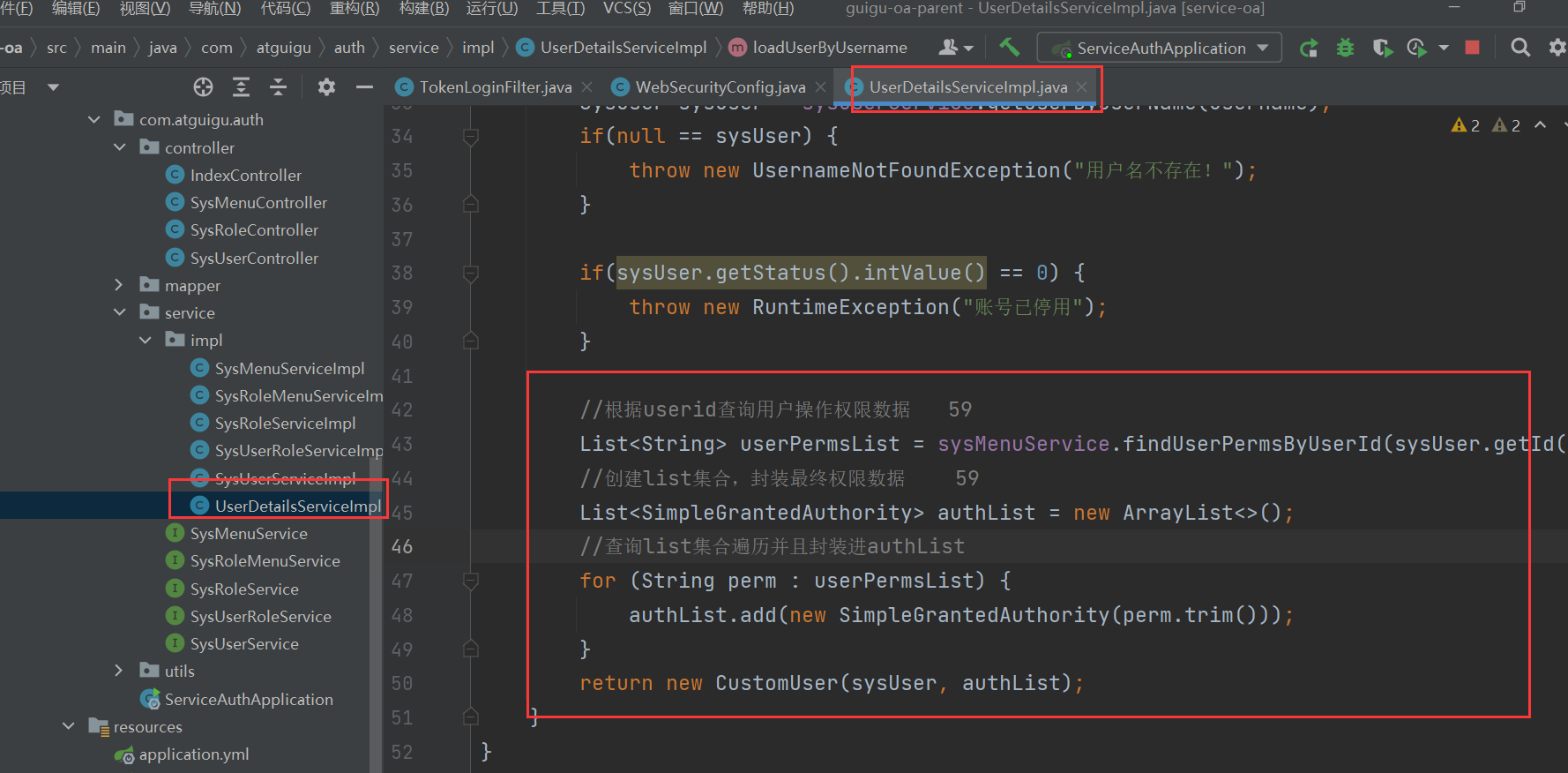Image resolution: width=1568 pixels, height=773 pixels.
Task: Click the warnings indicator in editor corner
Action: (1486, 125)
